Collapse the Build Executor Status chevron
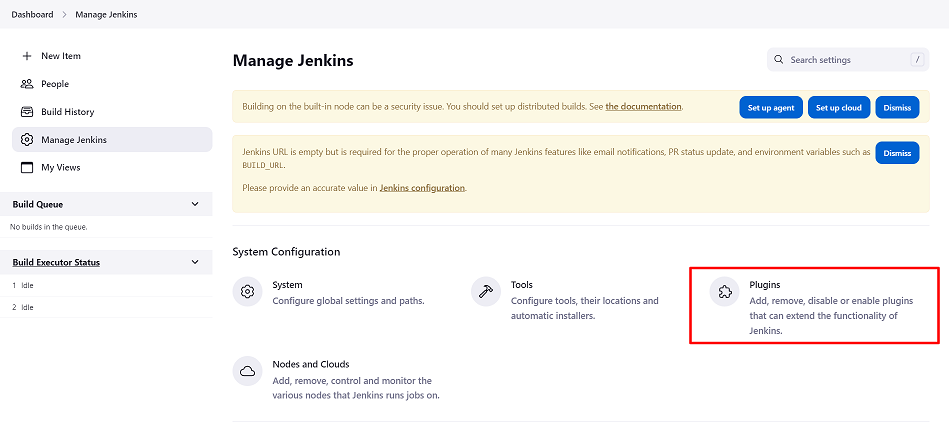 tap(195, 263)
